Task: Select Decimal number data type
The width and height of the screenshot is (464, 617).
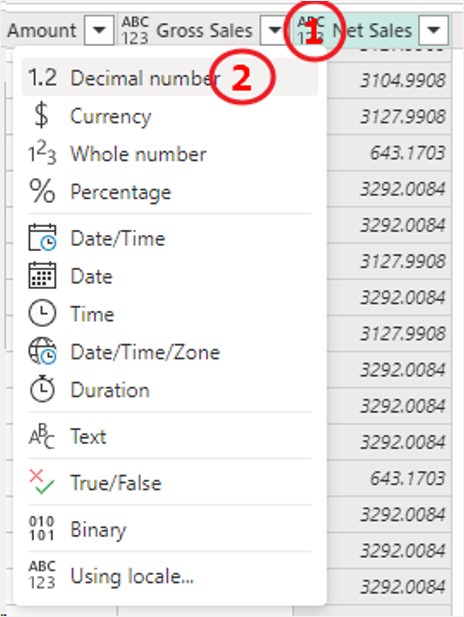Action: tap(169, 78)
